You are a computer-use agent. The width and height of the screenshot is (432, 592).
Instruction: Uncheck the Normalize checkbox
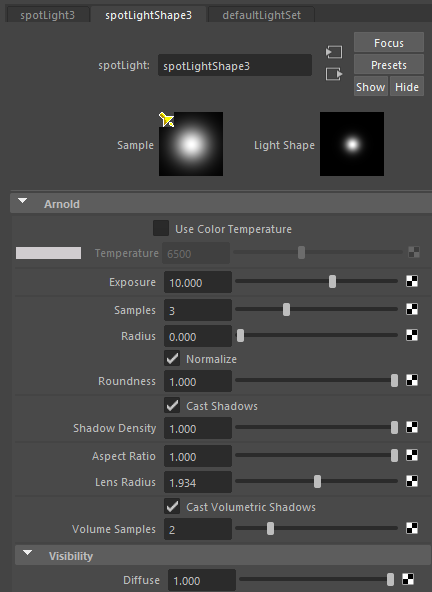tap(172, 358)
